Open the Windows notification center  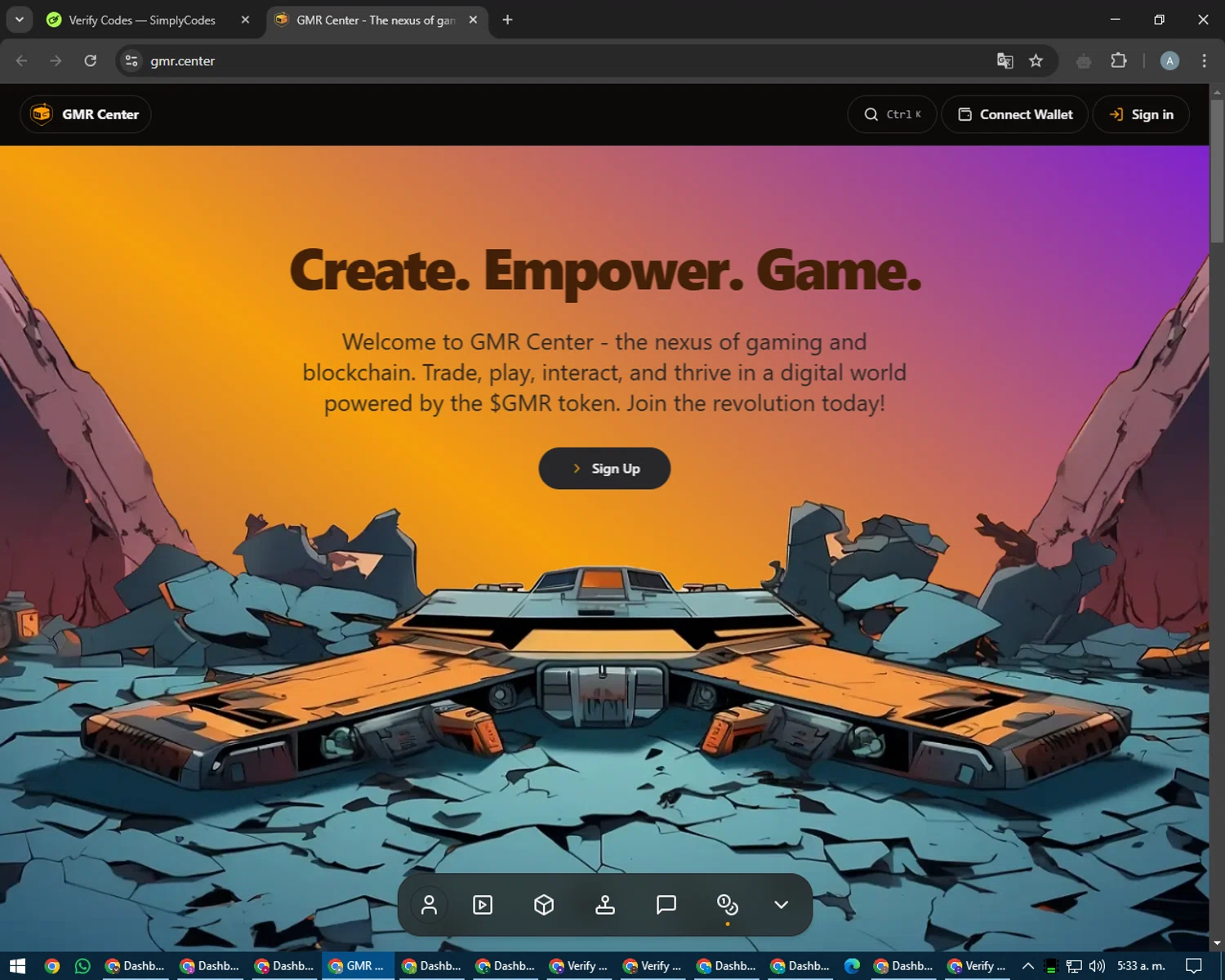pyautogui.click(x=1194, y=966)
